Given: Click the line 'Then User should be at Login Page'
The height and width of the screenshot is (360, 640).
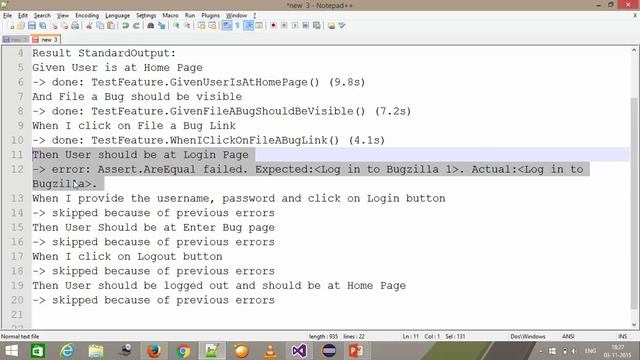Looking at the screenshot, I should pos(140,155).
